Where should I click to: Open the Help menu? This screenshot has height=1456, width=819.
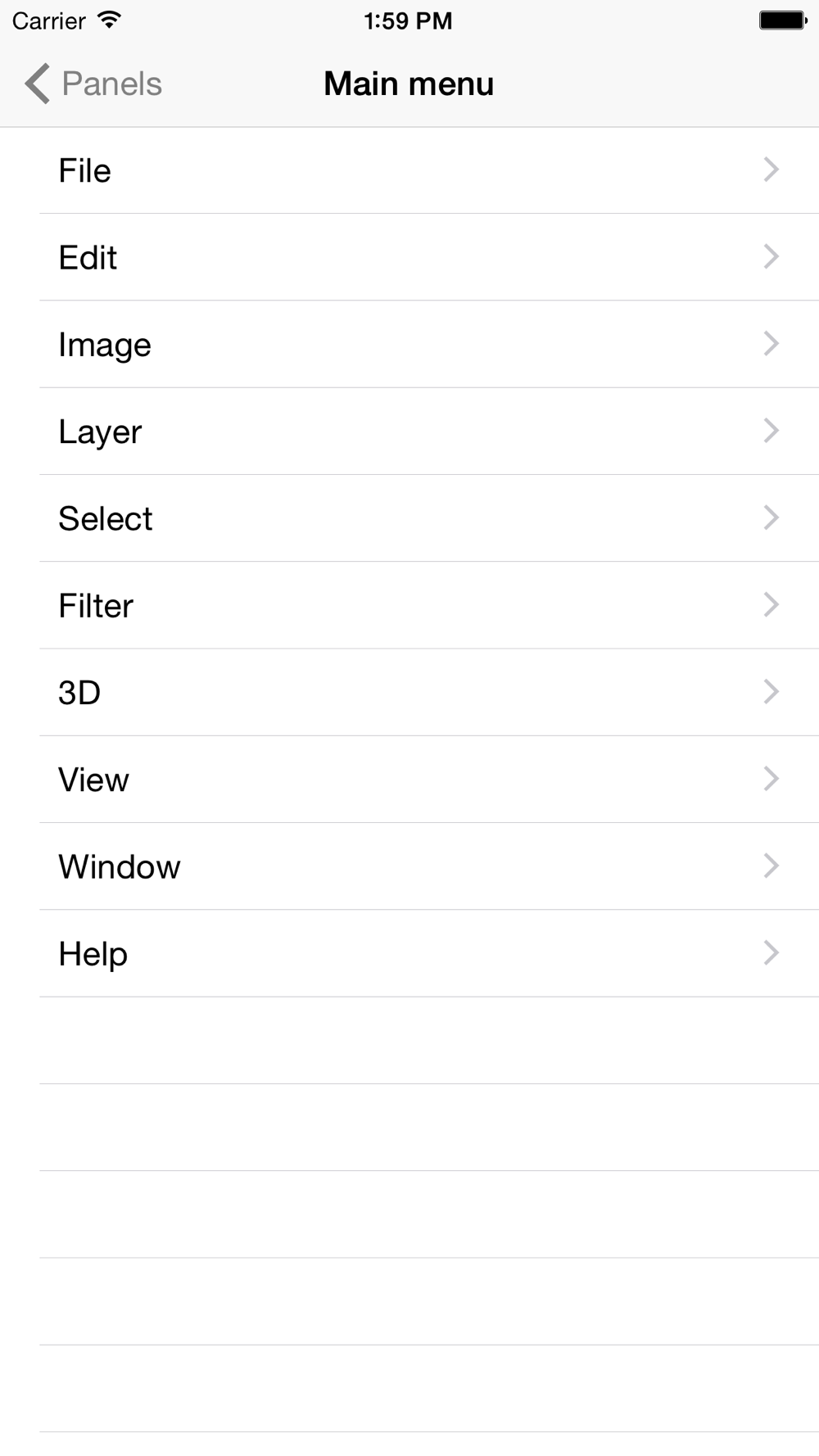[x=409, y=953]
